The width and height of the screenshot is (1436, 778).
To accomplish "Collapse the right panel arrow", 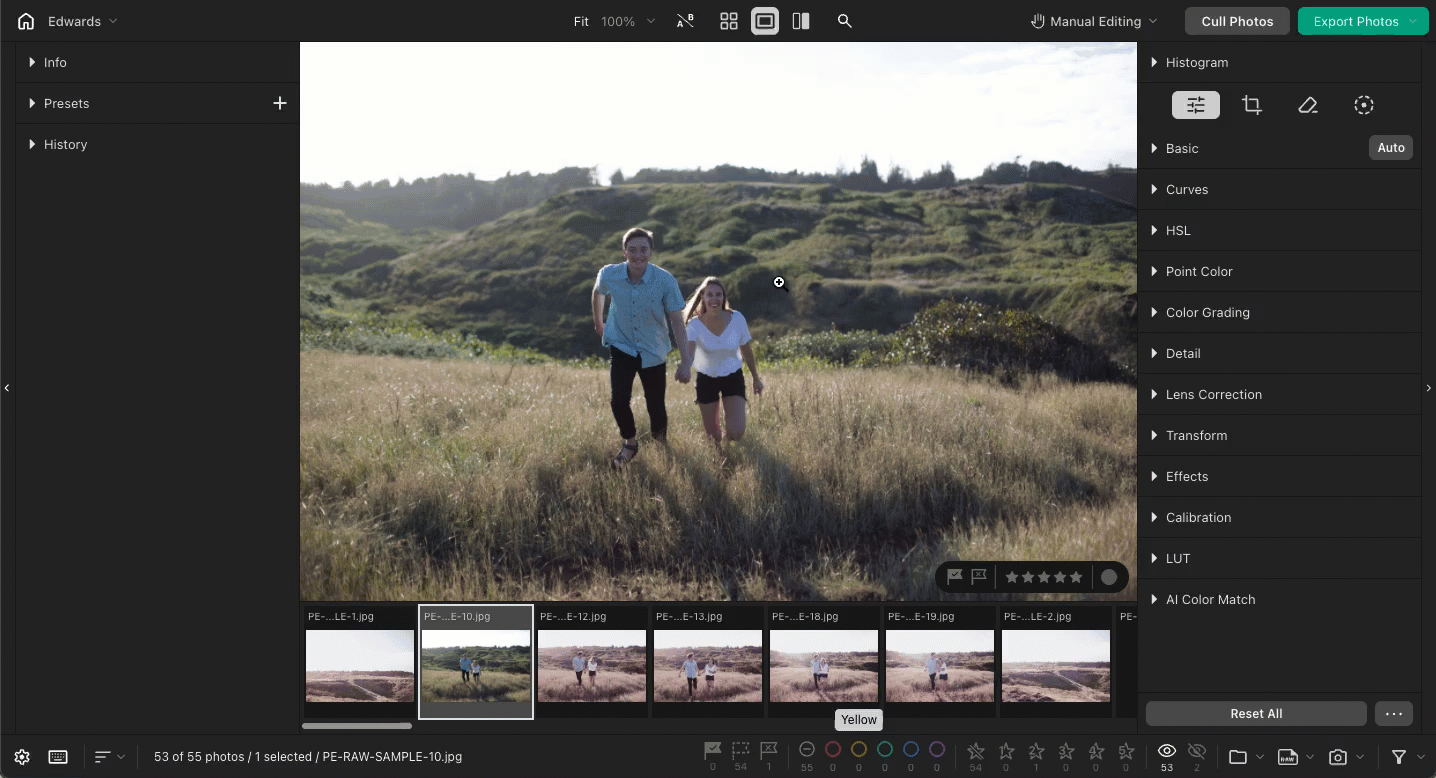I will click(1428, 388).
